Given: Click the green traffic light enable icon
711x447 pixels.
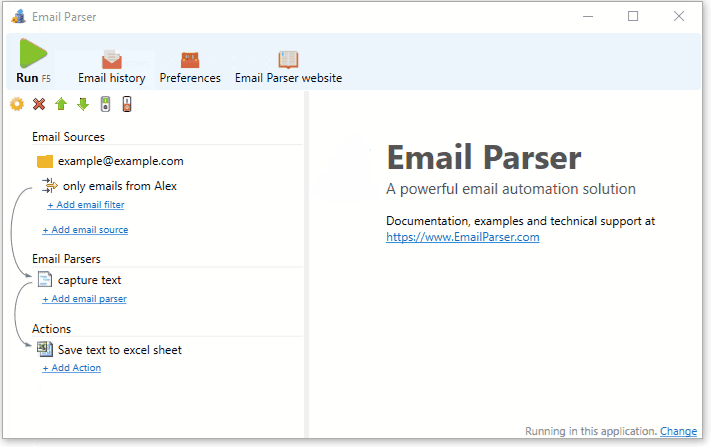Looking at the screenshot, I should [x=105, y=104].
